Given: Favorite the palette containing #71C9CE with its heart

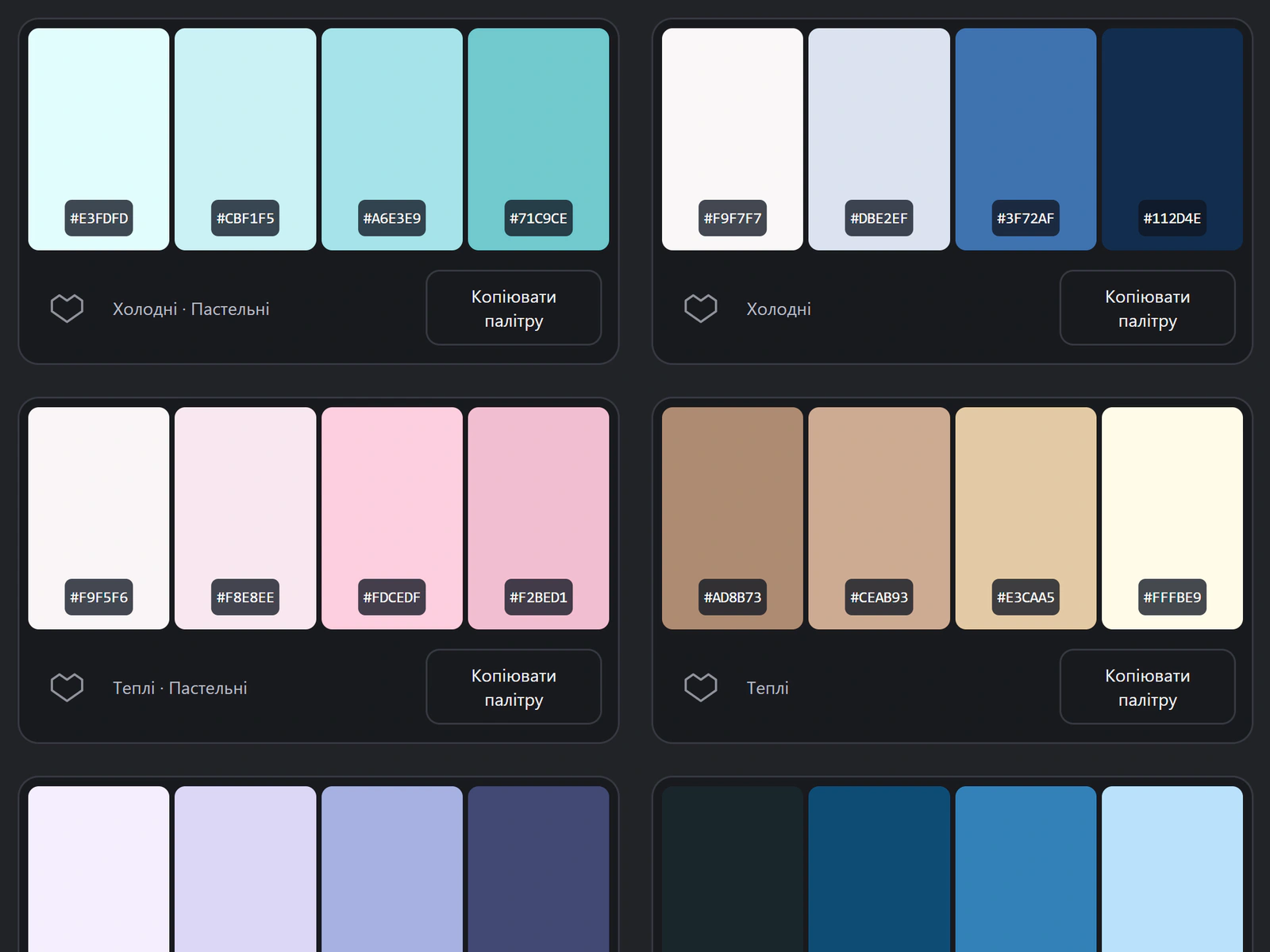Looking at the screenshot, I should tap(67, 309).
